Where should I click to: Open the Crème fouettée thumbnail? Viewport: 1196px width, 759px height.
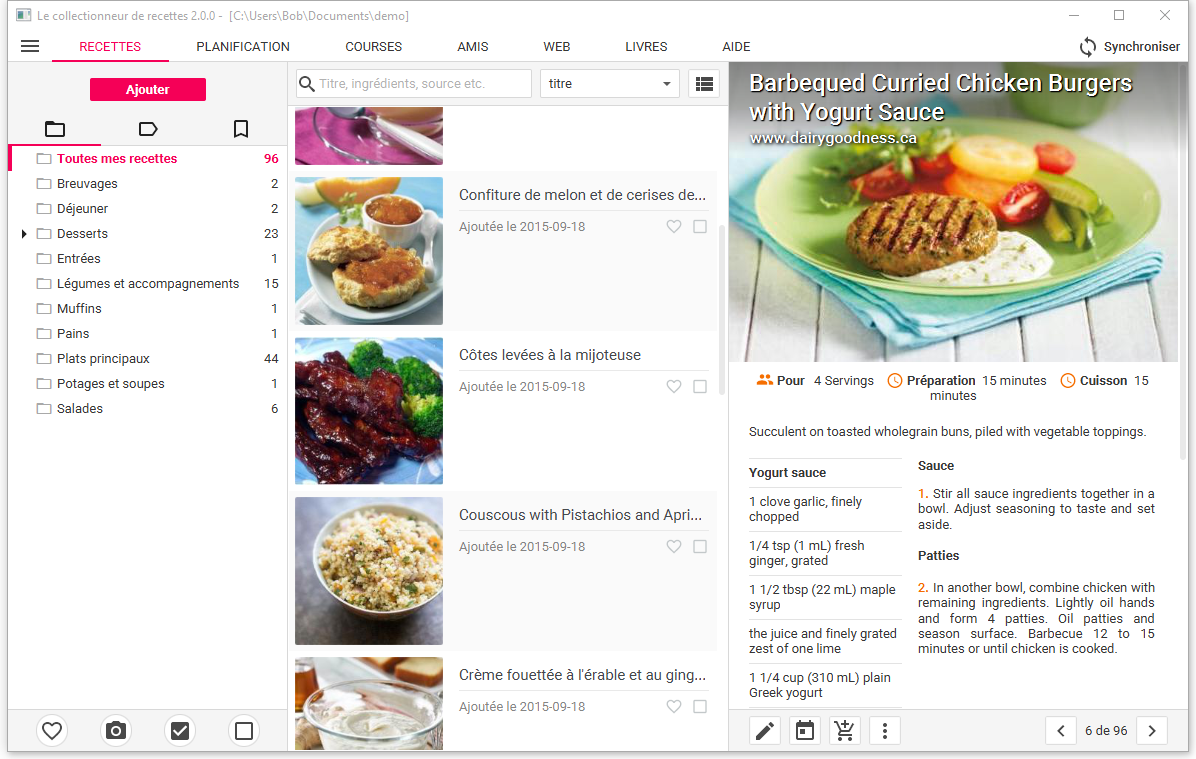coord(369,703)
